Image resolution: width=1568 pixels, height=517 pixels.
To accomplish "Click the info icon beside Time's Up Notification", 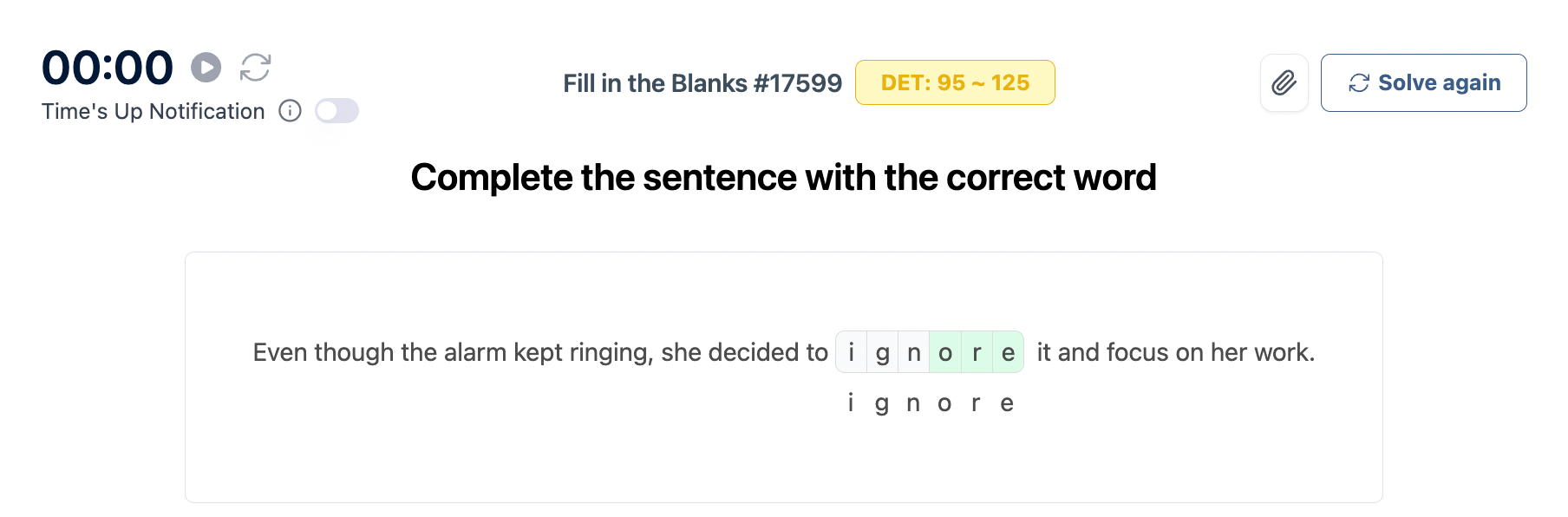I will pyautogui.click(x=290, y=111).
